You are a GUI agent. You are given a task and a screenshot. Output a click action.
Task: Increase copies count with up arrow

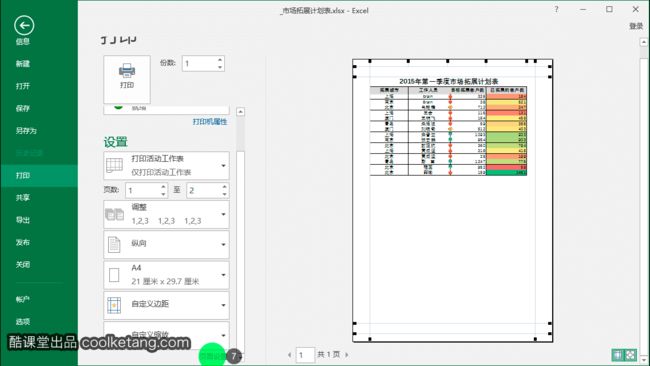220,60
